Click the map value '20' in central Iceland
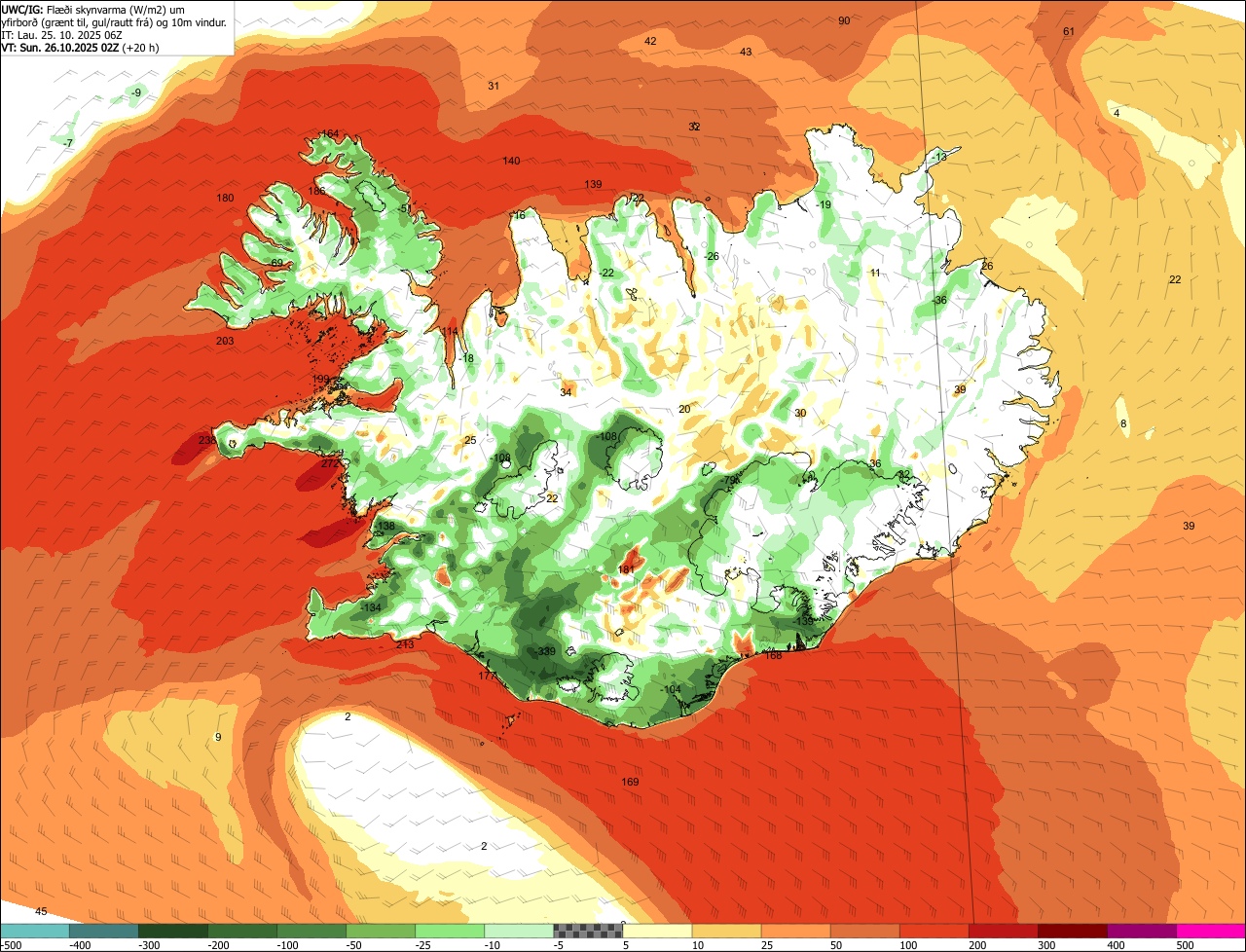Viewport: 1246px width, 952px height. [684, 409]
